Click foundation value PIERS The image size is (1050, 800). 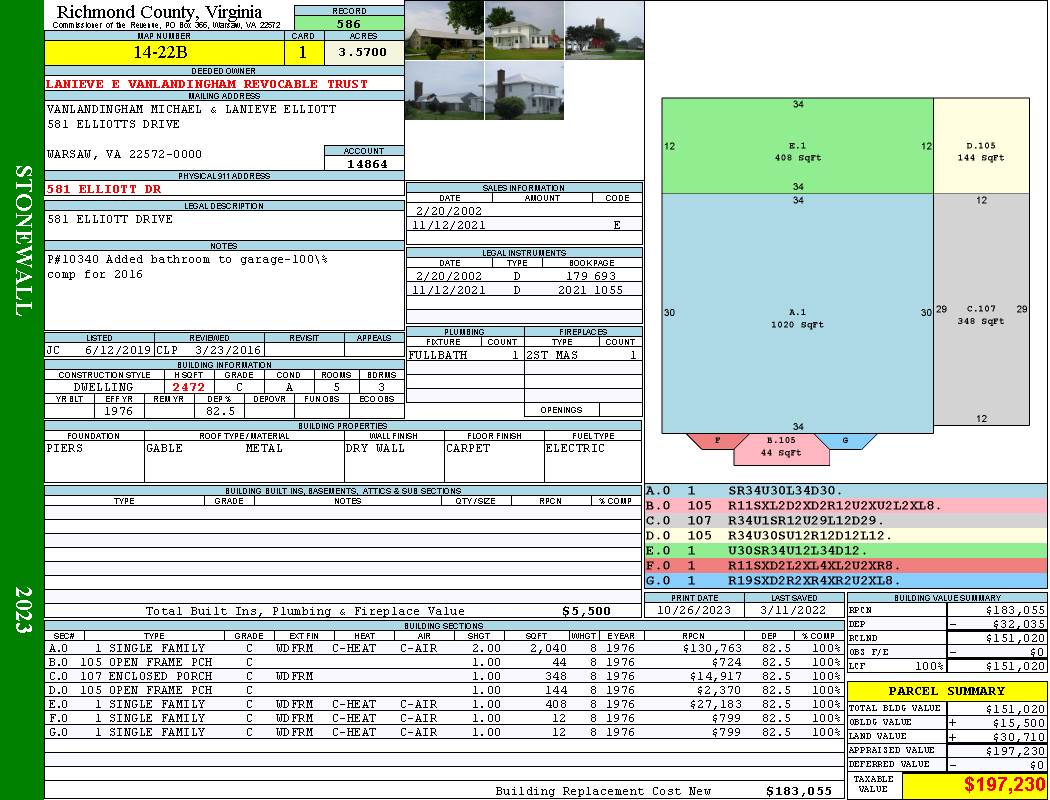(65, 448)
